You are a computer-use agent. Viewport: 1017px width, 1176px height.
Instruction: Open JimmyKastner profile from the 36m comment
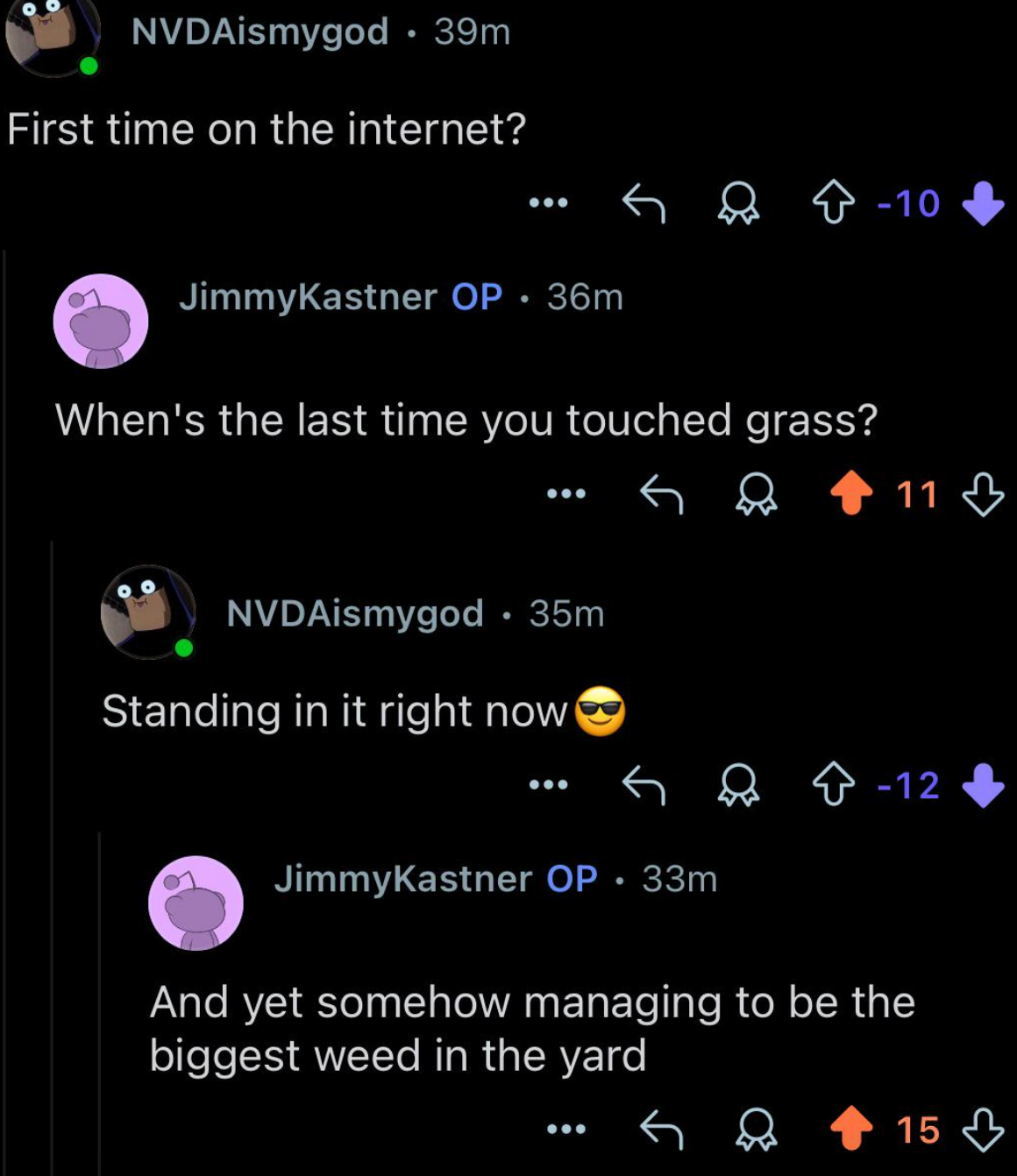coord(308,297)
